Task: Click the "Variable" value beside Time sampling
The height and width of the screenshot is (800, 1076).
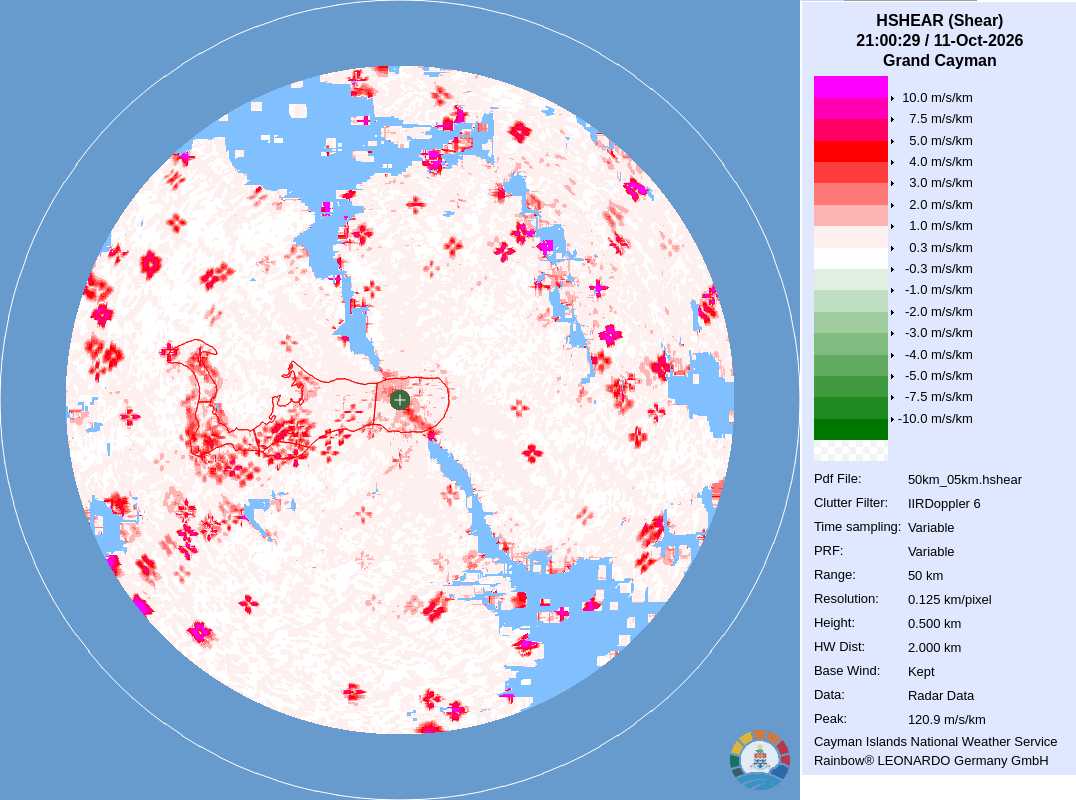Action: (x=931, y=528)
